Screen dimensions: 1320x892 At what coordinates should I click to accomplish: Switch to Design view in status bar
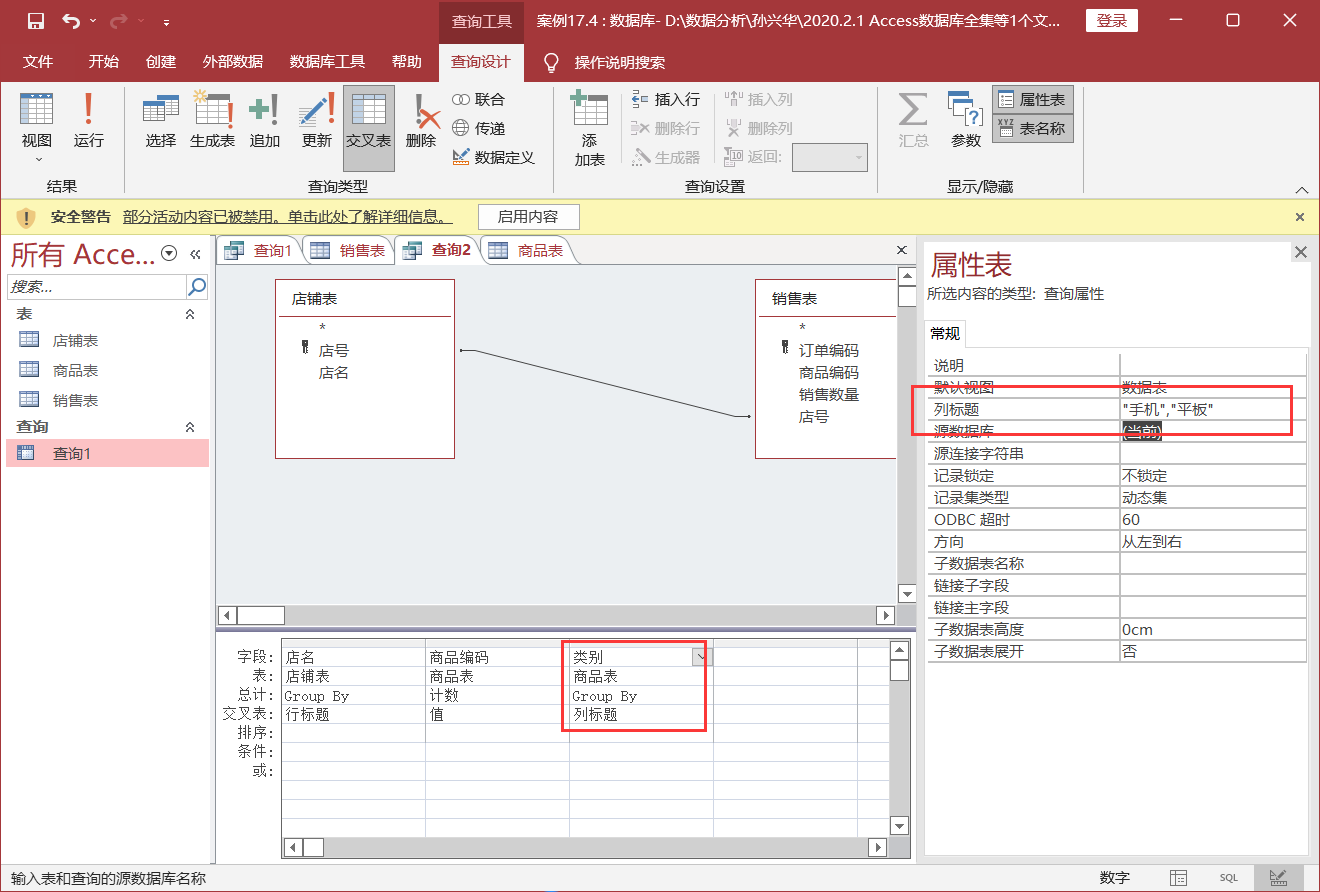point(1278,878)
